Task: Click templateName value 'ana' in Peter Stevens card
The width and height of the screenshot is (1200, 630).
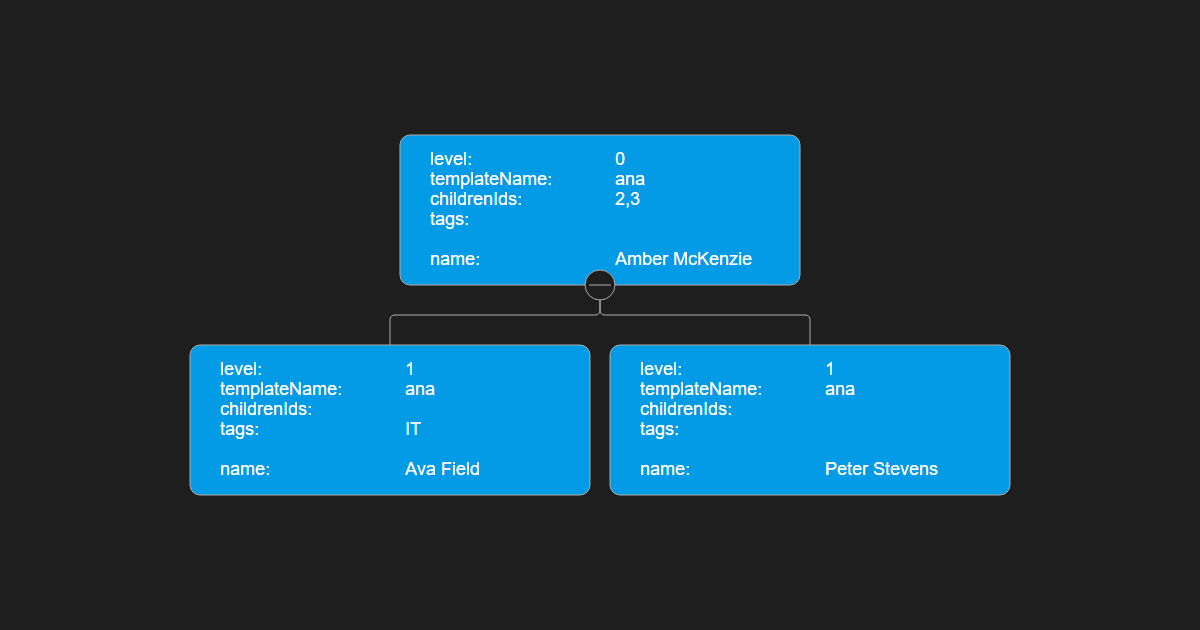Action: pos(840,389)
